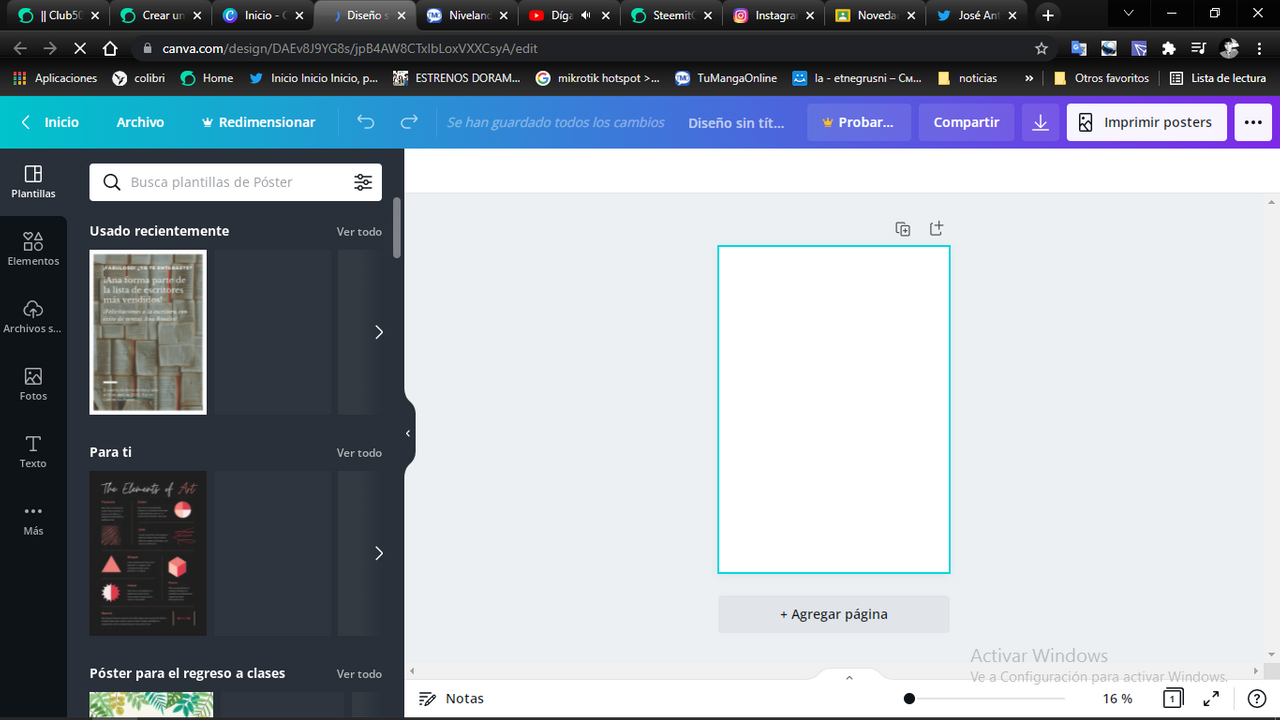The image size is (1280, 720).
Task: Click the Notas icon in bottom bar
Action: [x=428, y=699]
